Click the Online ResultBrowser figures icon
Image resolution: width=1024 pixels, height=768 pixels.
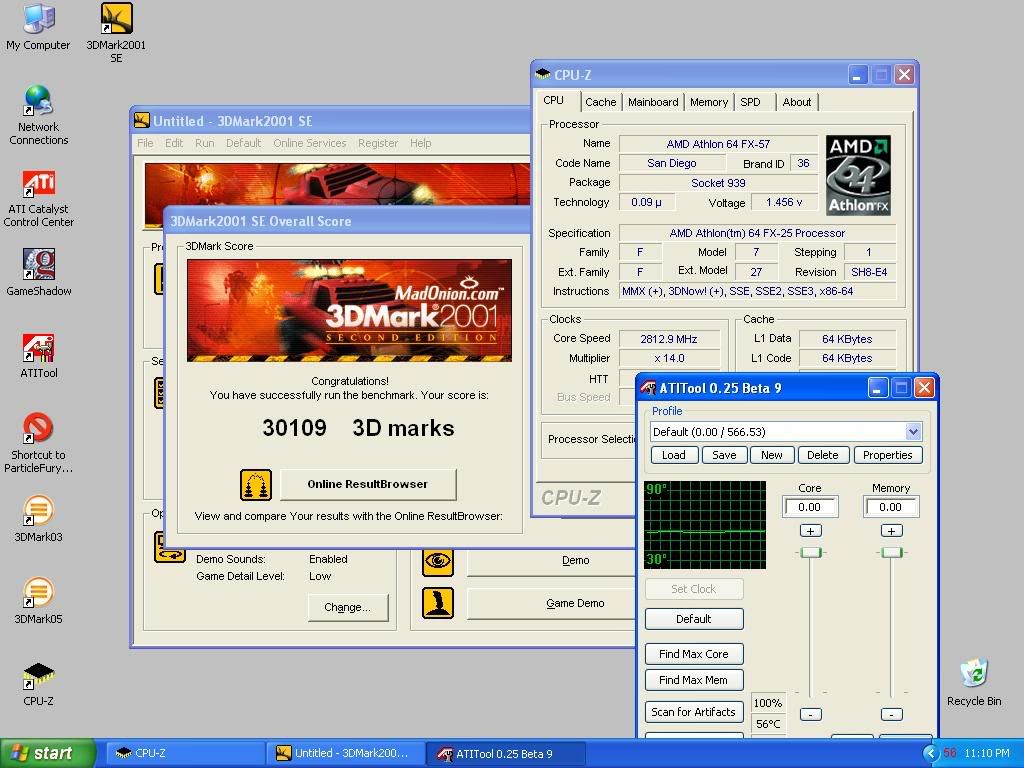(256, 485)
